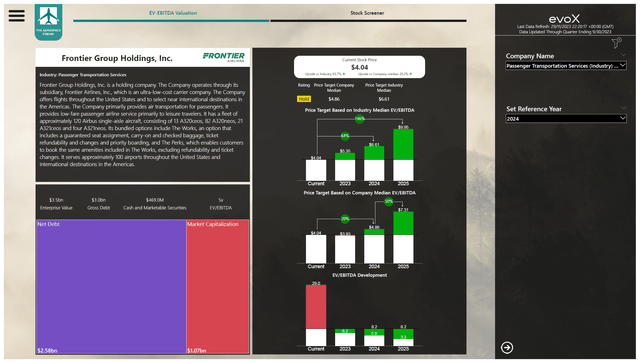The image size is (640, 363).
Task: Select the 2023 bar in EV/EBITDA Development chart
Action: [345, 338]
